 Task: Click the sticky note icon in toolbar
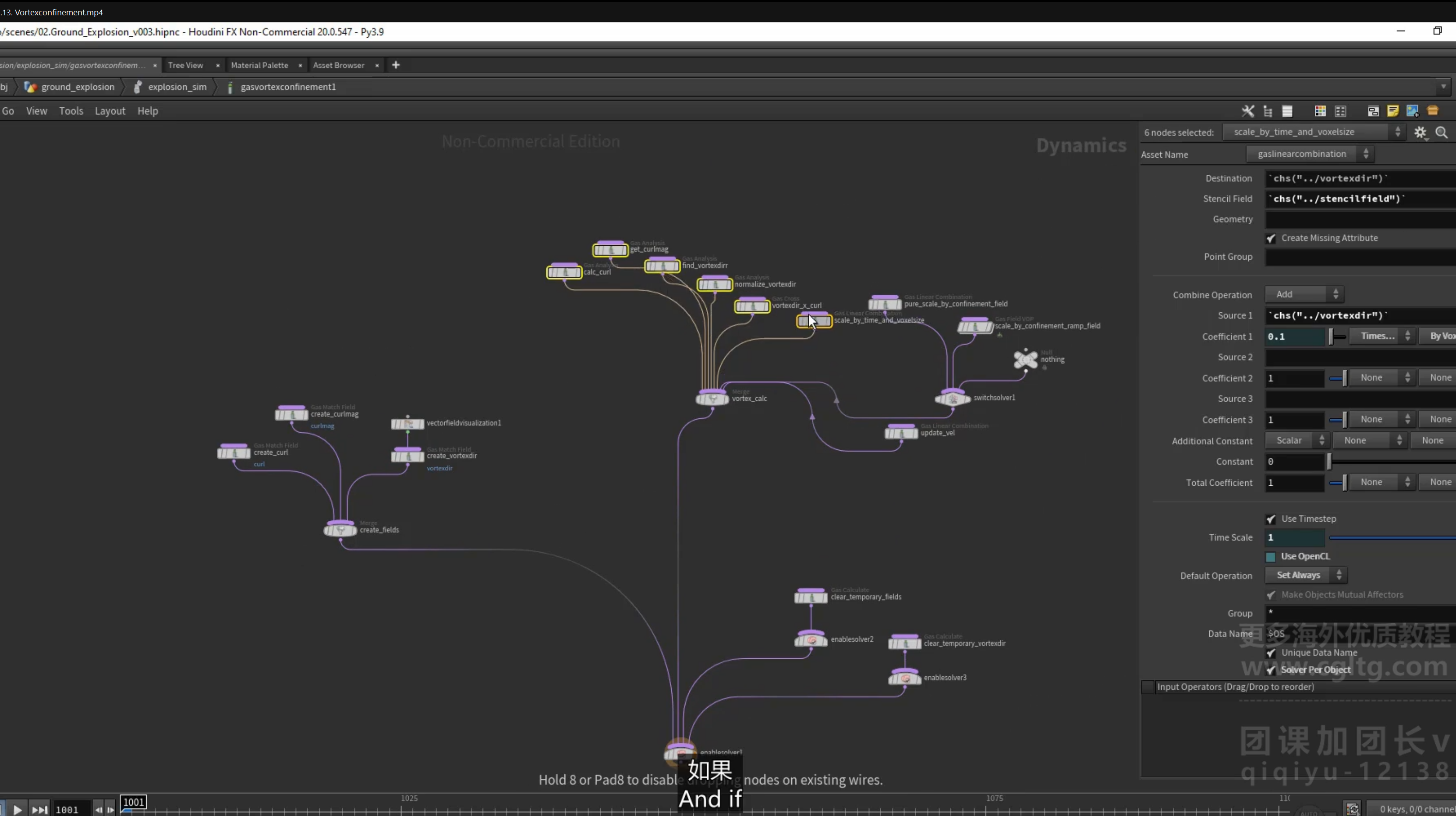pyautogui.click(x=1393, y=111)
